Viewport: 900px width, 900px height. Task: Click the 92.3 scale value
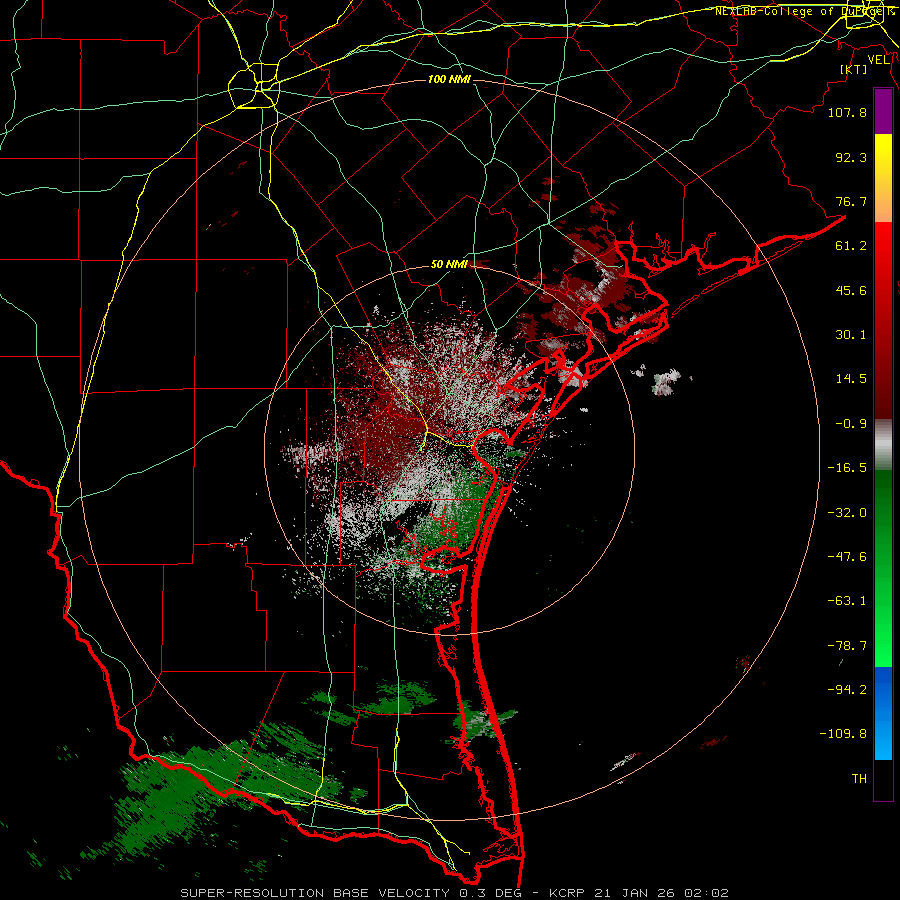[x=851, y=157]
